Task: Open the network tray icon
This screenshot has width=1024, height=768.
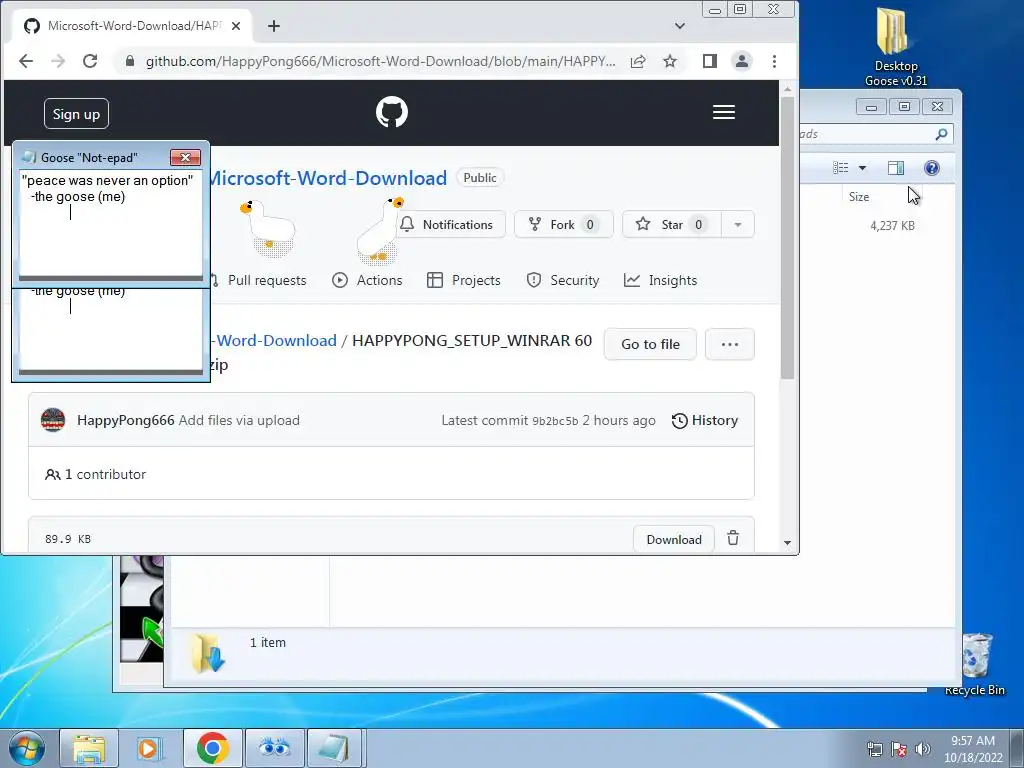Action: coord(874,749)
